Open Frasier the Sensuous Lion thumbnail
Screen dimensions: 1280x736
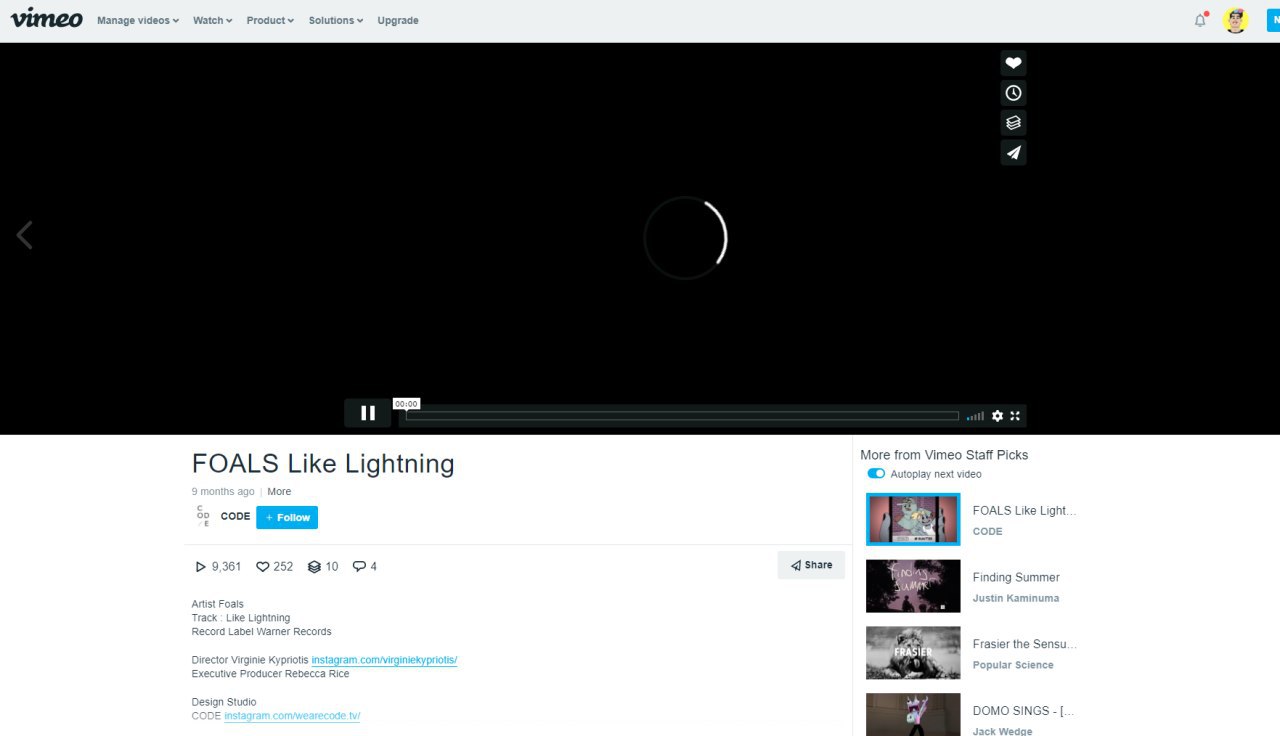913,653
